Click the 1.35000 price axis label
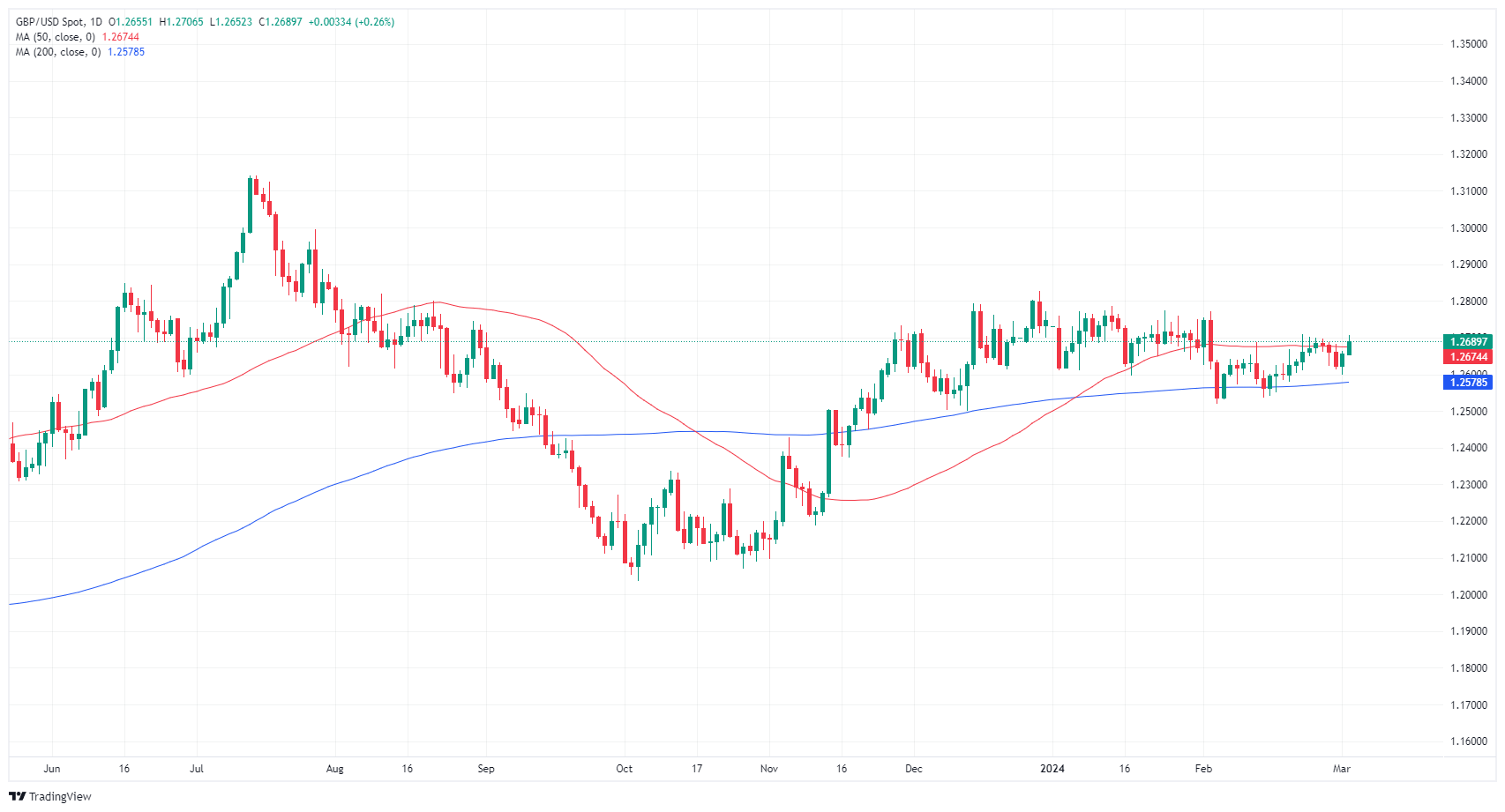The image size is (1505, 812). [1468, 44]
